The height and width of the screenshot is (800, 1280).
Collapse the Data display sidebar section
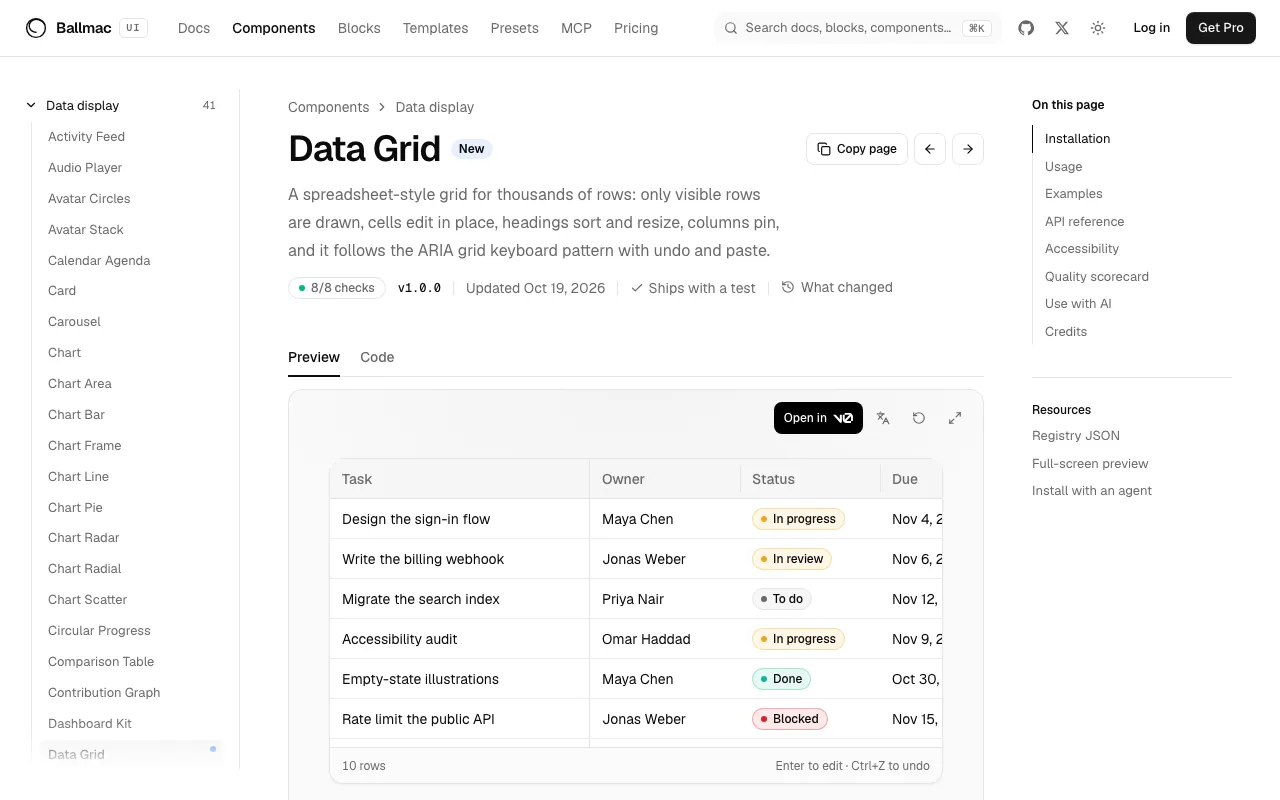(x=120, y=105)
